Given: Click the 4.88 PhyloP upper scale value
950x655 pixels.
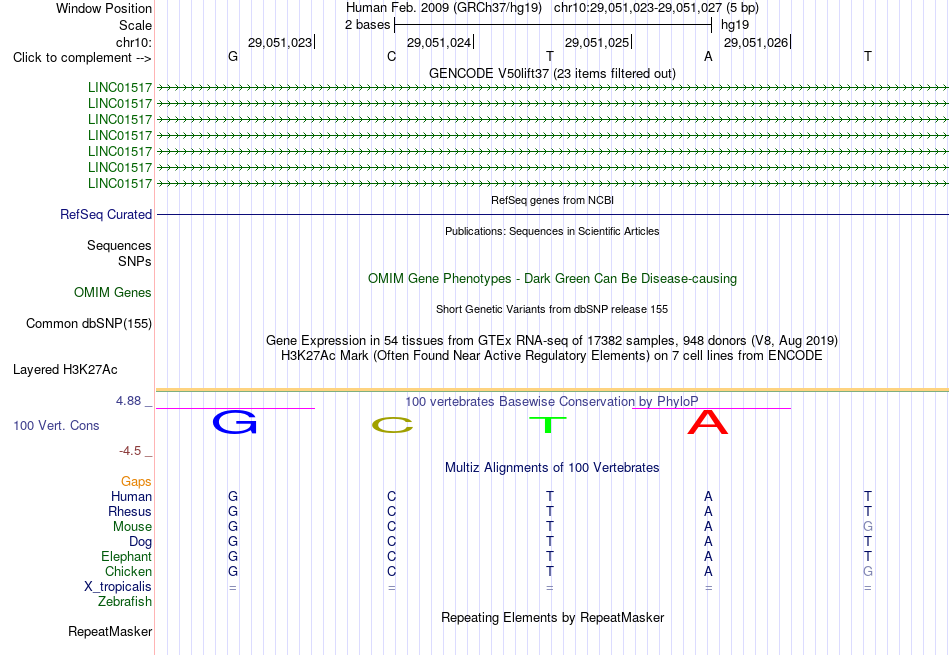Looking at the screenshot, I should 128,401.
